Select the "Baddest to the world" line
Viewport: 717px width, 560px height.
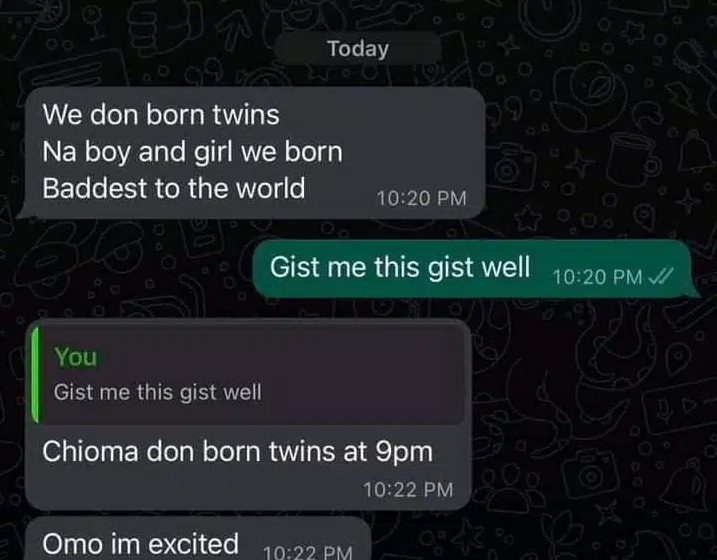point(174,188)
